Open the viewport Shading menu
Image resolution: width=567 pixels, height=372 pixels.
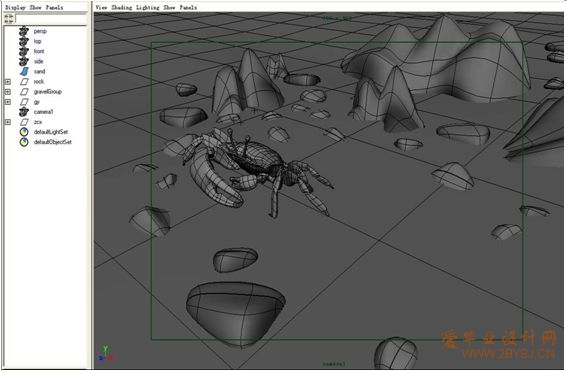(x=122, y=7)
